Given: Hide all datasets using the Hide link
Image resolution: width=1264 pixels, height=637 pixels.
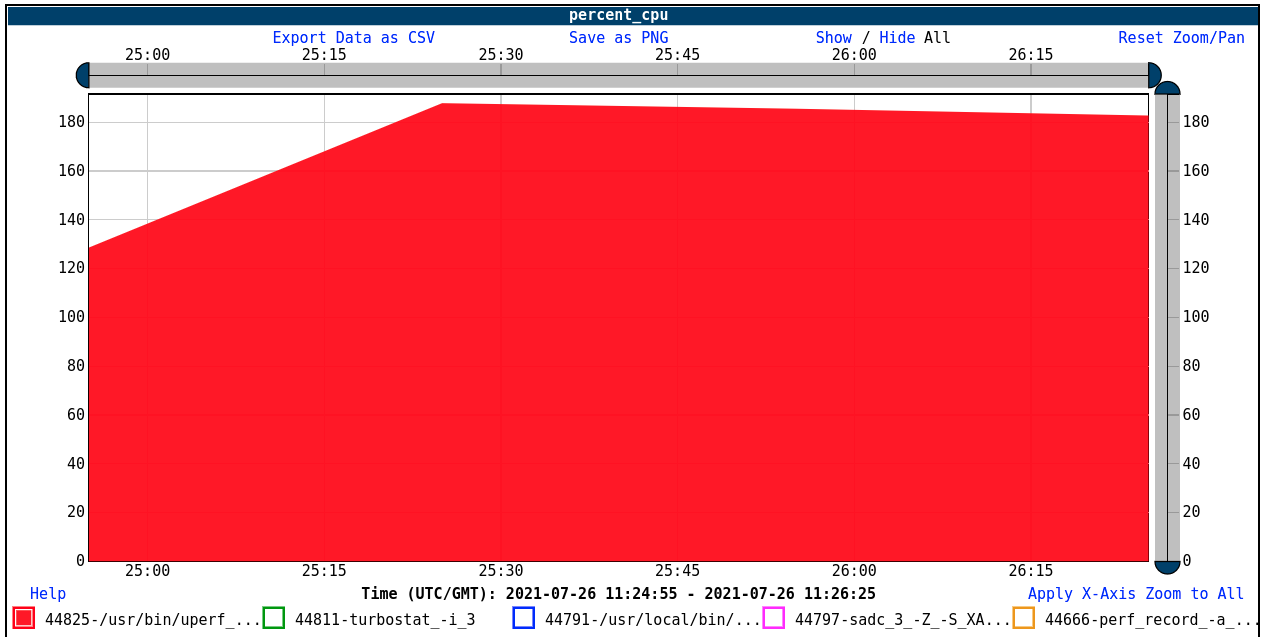Looking at the screenshot, I should [896, 37].
